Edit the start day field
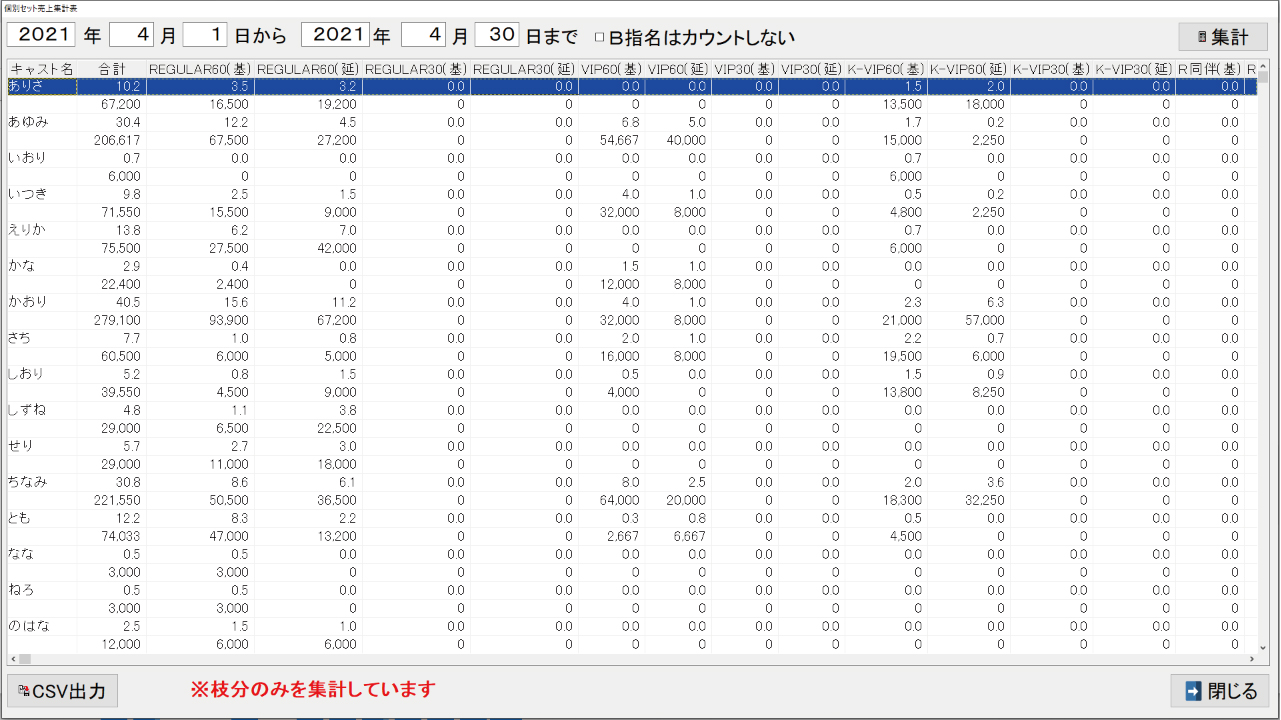 coord(205,35)
